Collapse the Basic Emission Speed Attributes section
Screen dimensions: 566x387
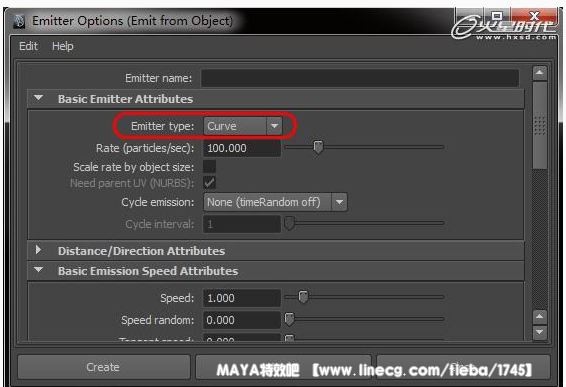pyautogui.click(x=38, y=270)
